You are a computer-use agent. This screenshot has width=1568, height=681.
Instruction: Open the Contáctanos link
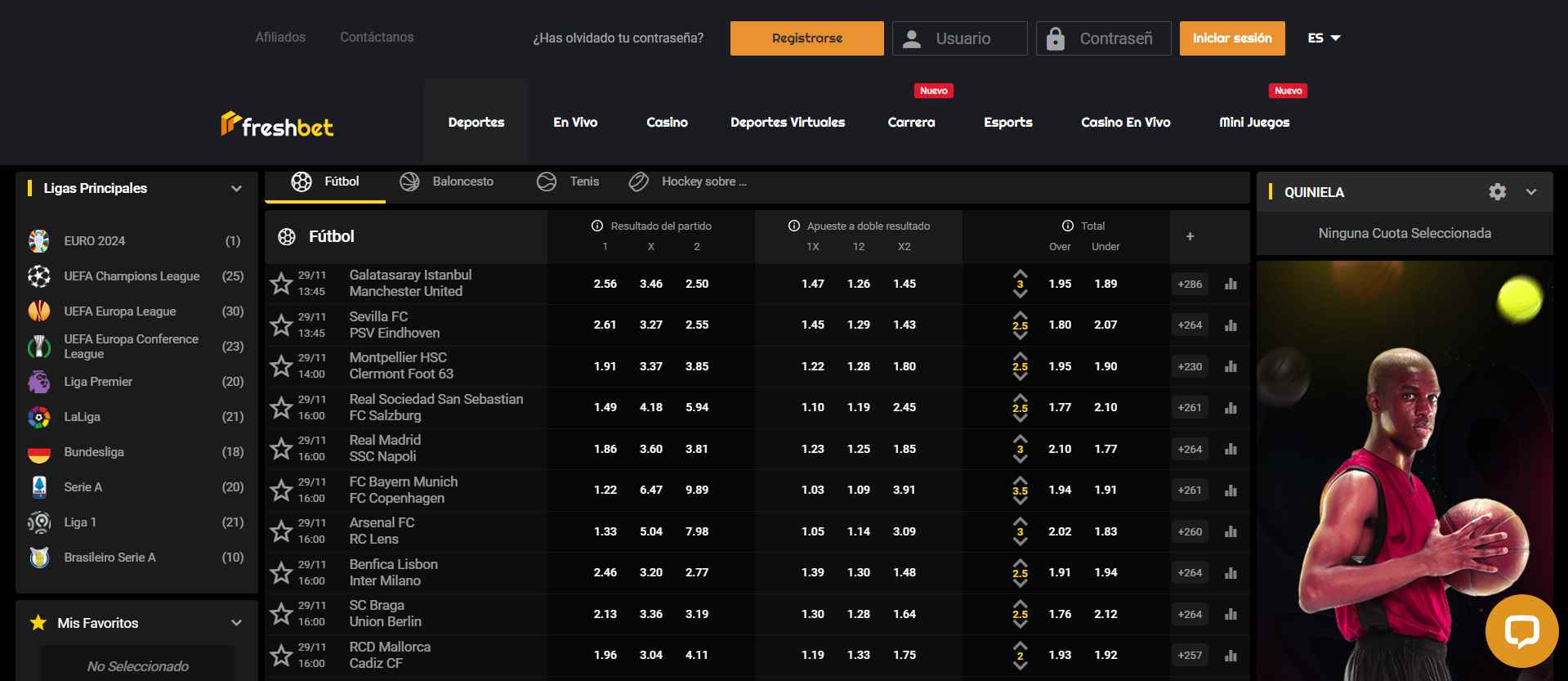click(377, 37)
